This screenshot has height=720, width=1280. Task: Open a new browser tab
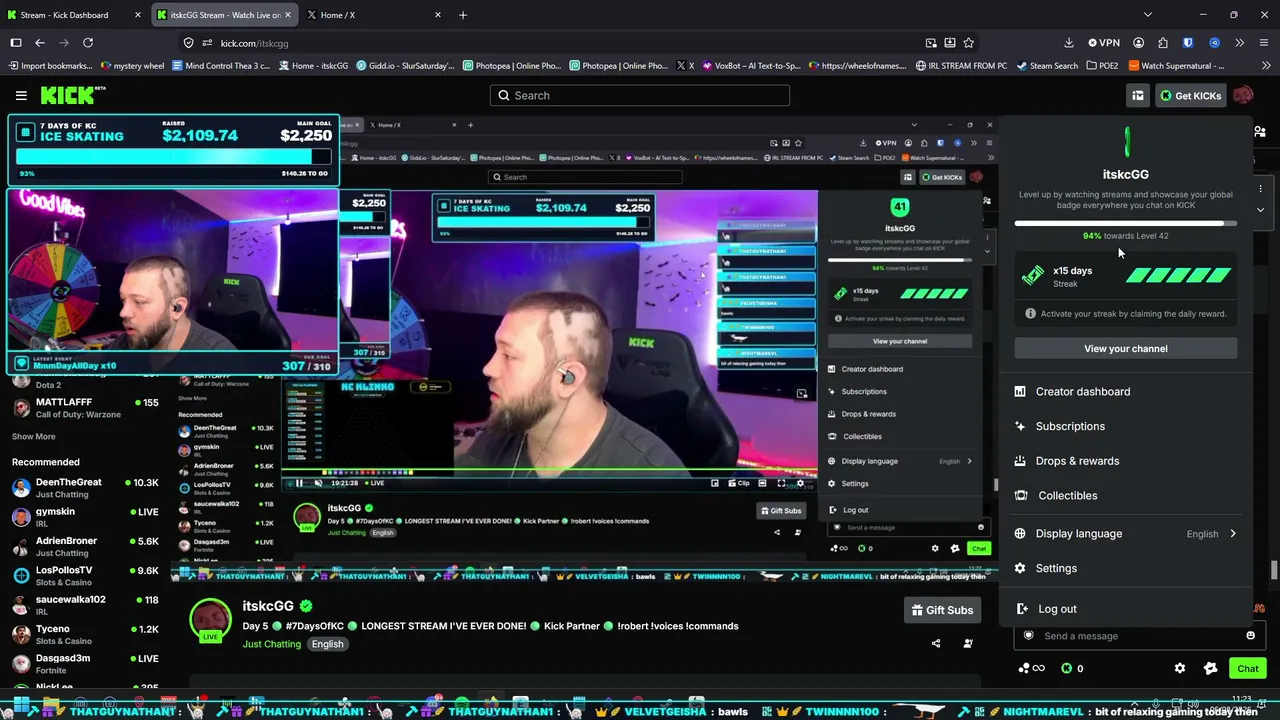click(x=463, y=15)
